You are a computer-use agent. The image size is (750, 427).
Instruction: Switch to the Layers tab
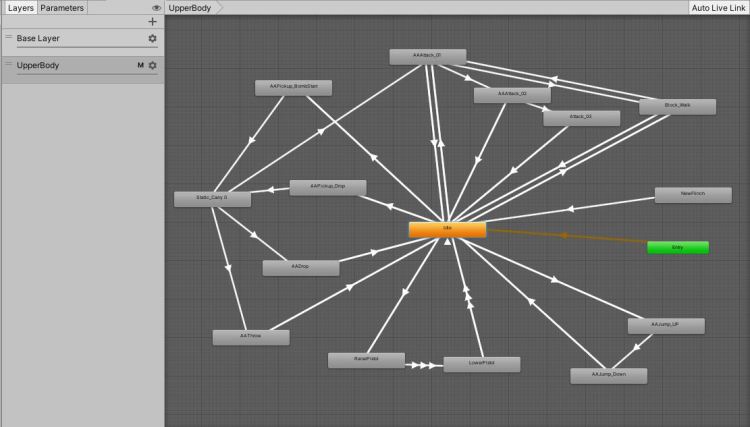coord(20,7)
